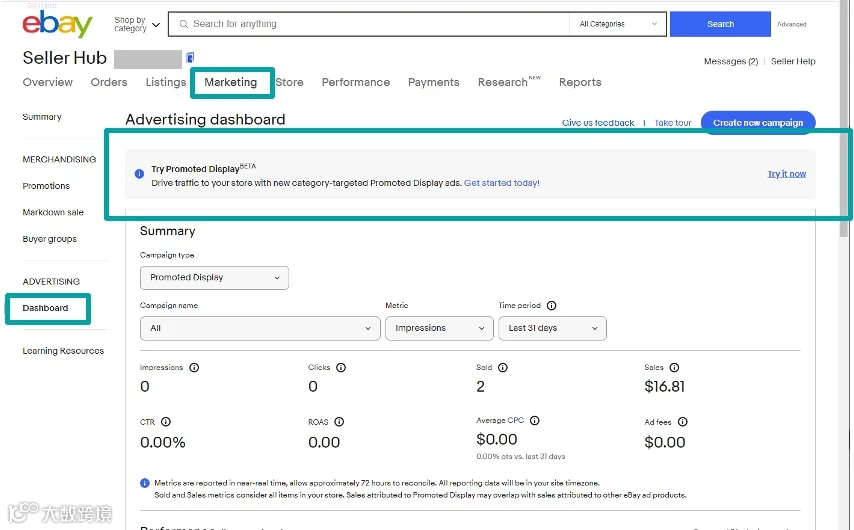Open the Performance tab
The height and width of the screenshot is (530, 854).
356,82
